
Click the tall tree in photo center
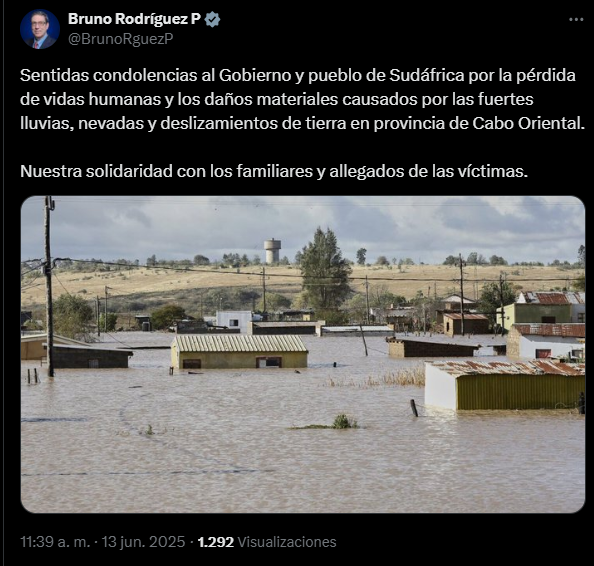click(325, 271)
